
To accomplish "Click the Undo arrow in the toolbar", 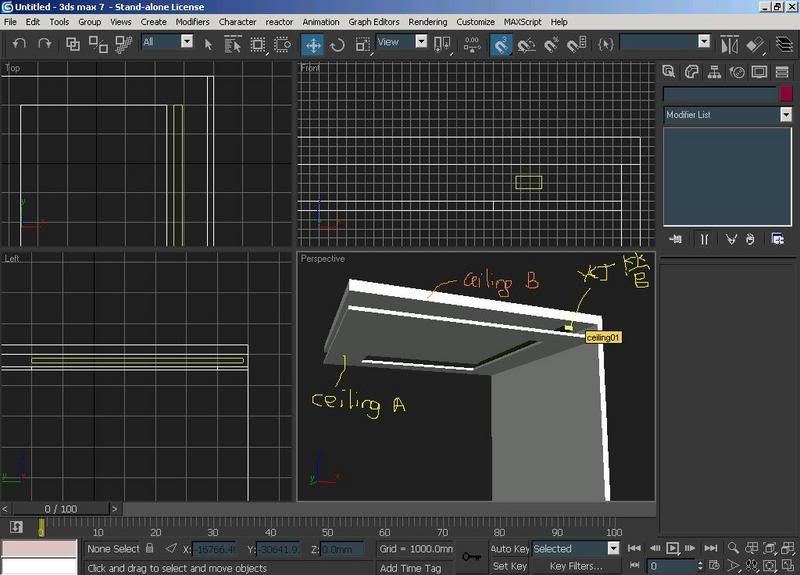I will point(19,44).
